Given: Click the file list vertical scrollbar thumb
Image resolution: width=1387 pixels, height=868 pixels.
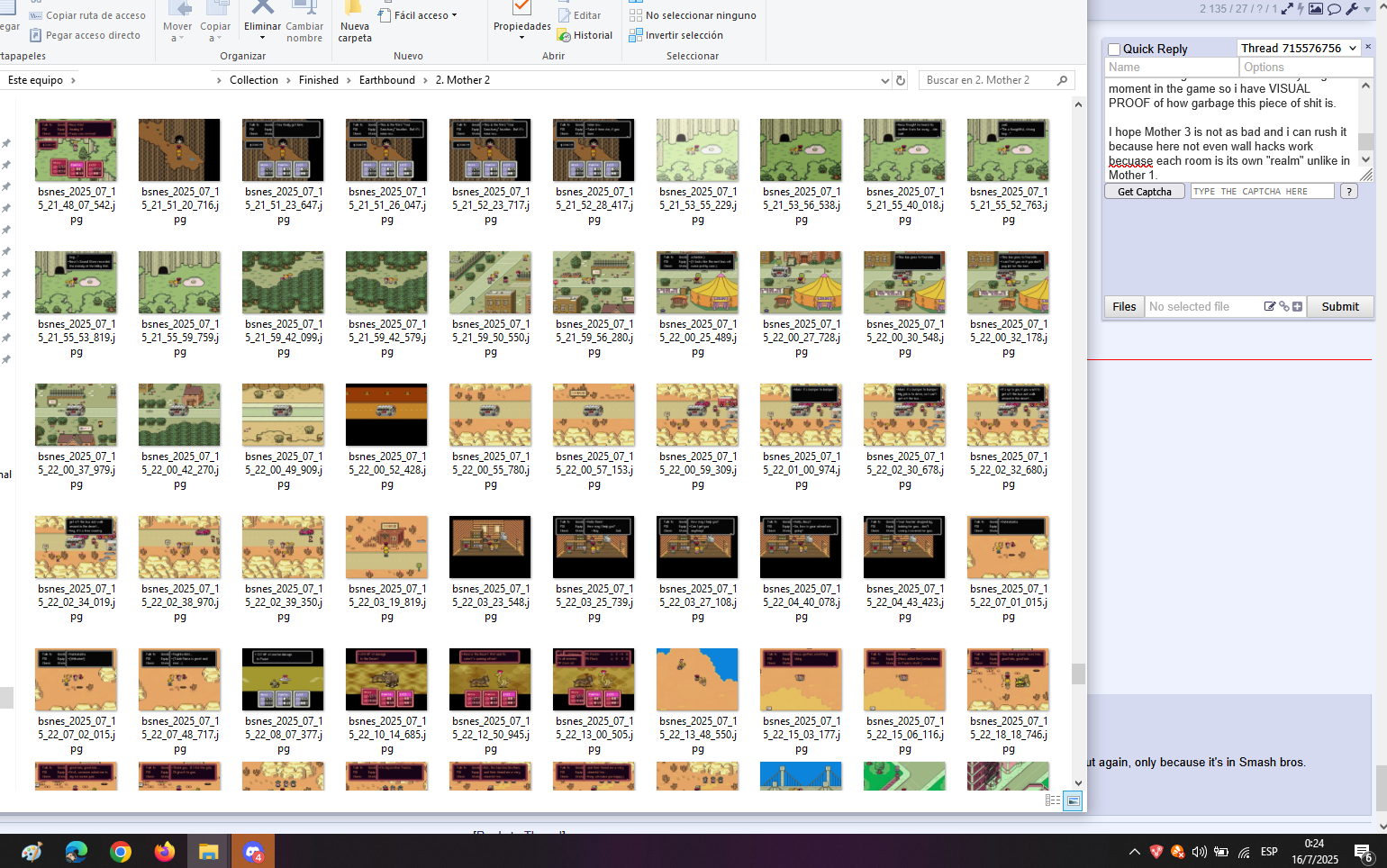Looking at the screenshot, I should [1077, 674].
